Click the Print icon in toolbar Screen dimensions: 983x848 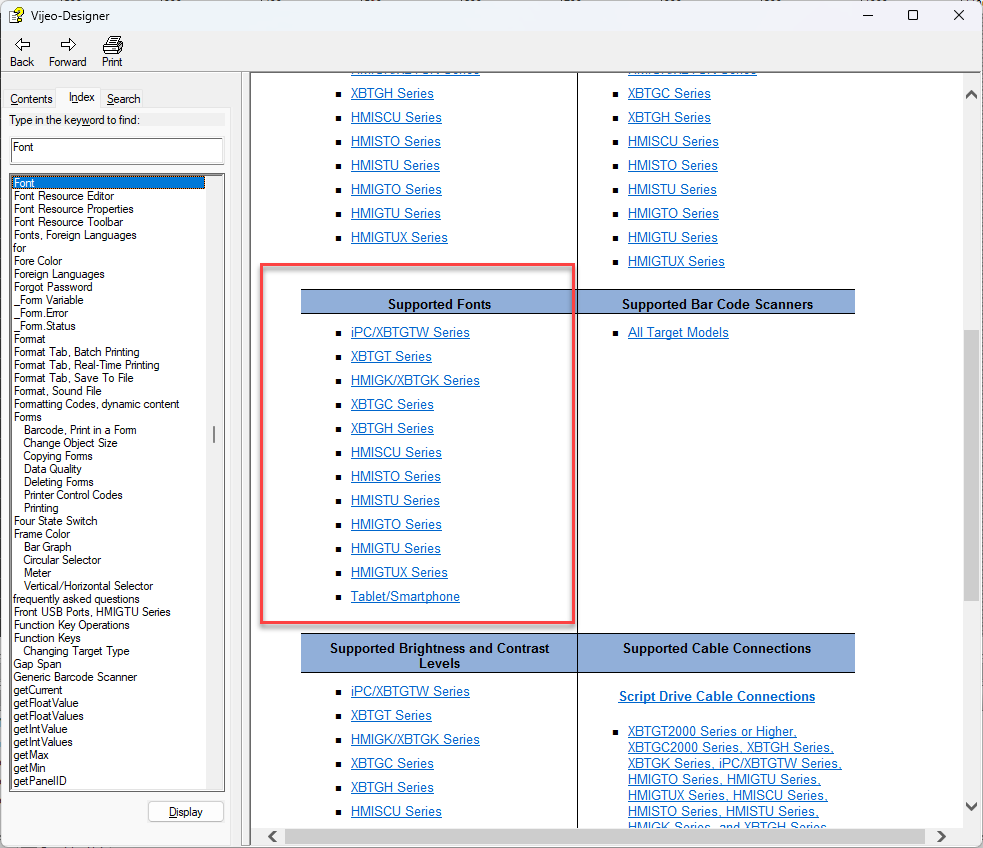pyautogui.click(x=113, y=44)
